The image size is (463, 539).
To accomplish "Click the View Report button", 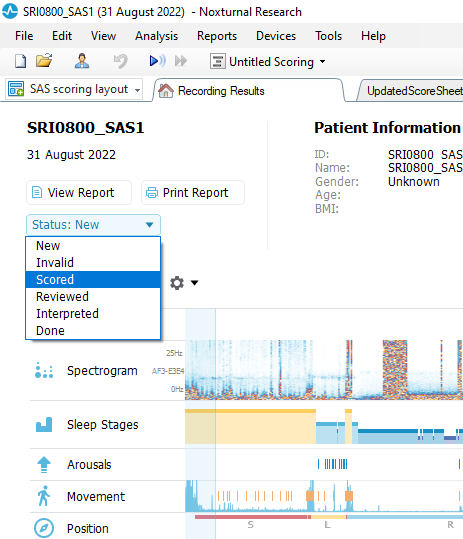I will [79, 192].
